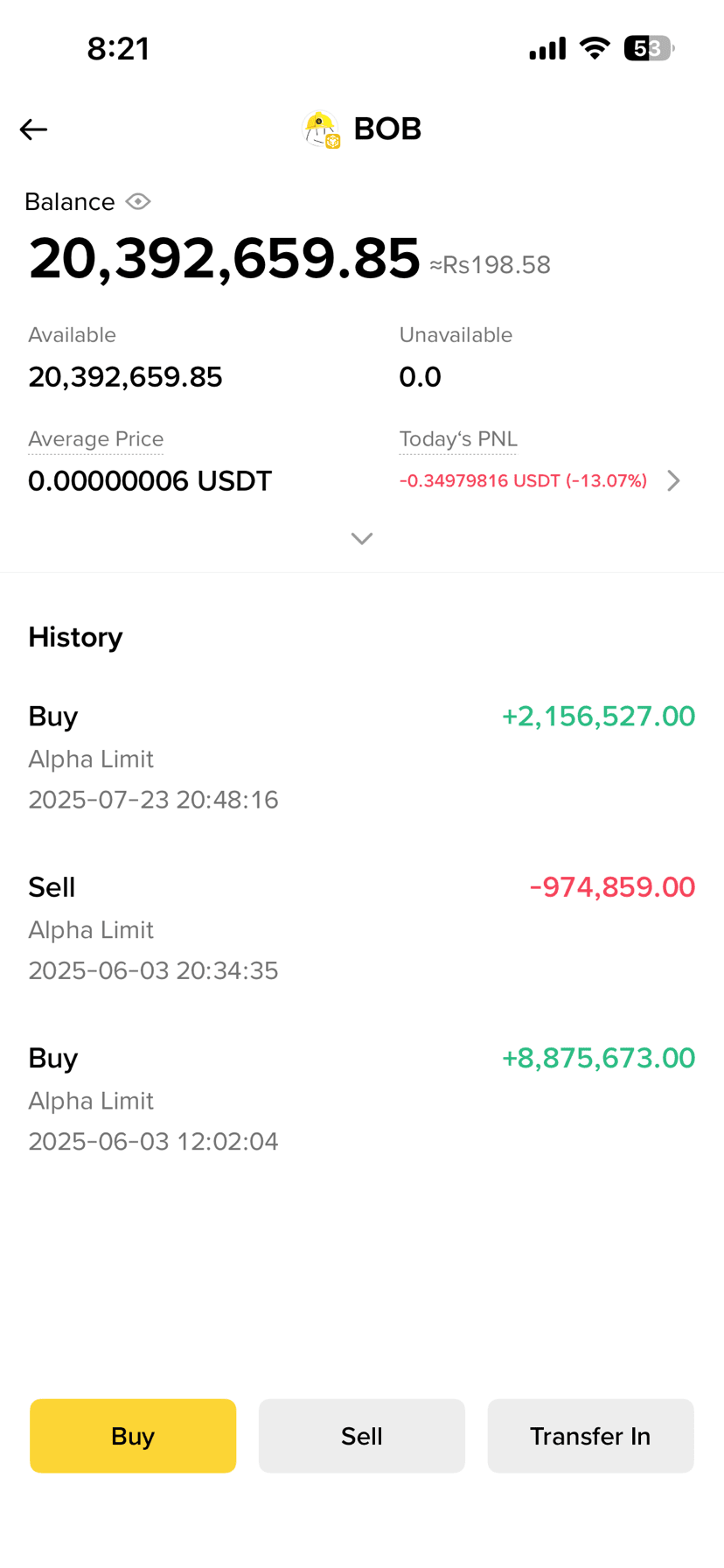Open Today's PNL details chevron
Screen dimensions: 724x1568
pos(673,480)
